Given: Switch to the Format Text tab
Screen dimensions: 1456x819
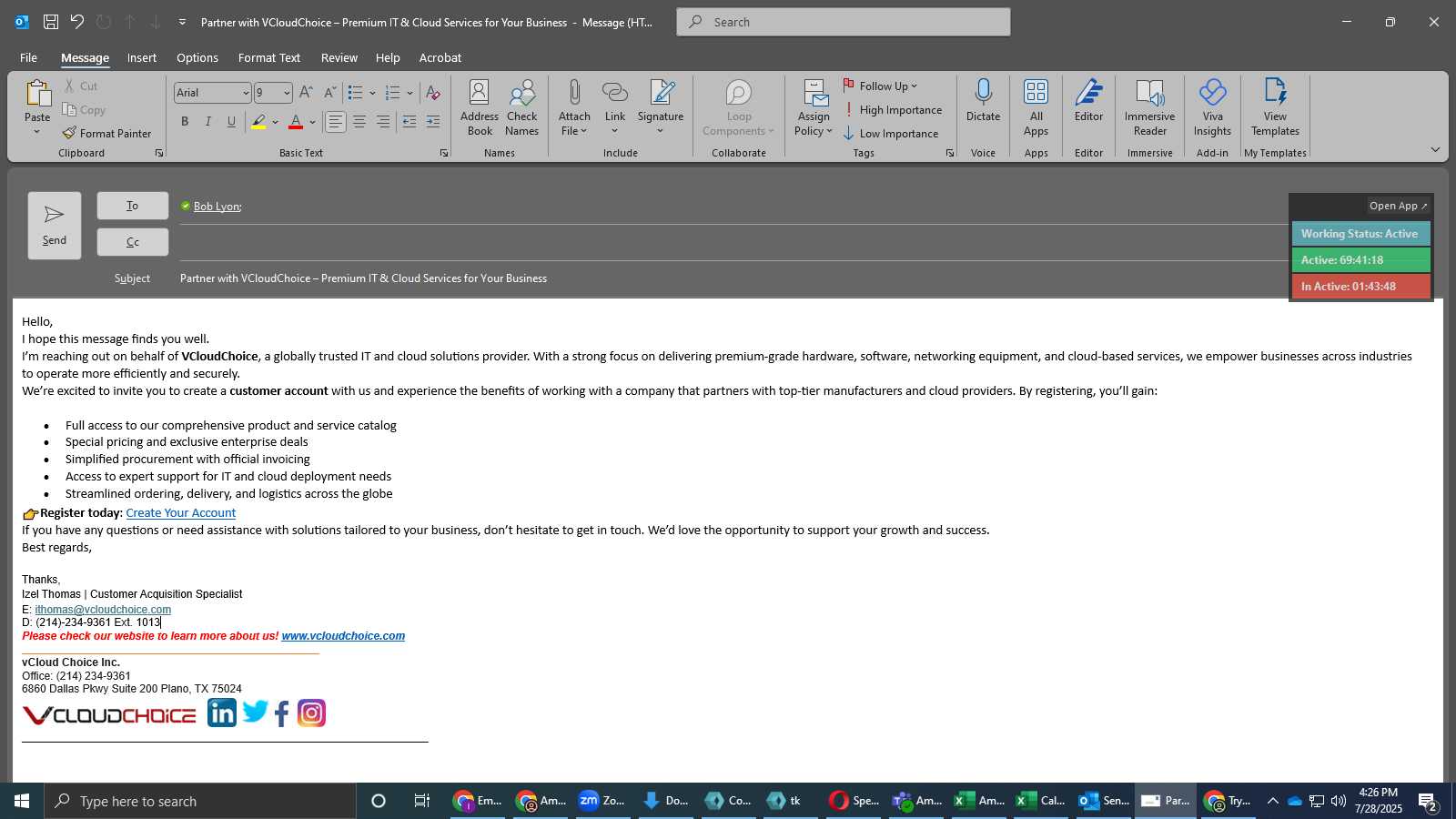Looking at the screenshot, I should (x=269, y=57).
